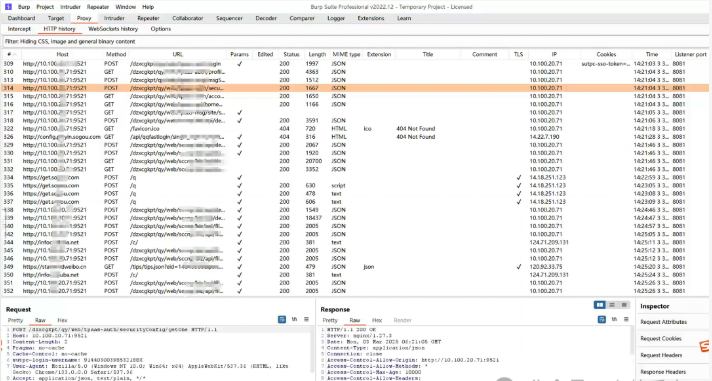Select the Proxy tab

[84, 18]
